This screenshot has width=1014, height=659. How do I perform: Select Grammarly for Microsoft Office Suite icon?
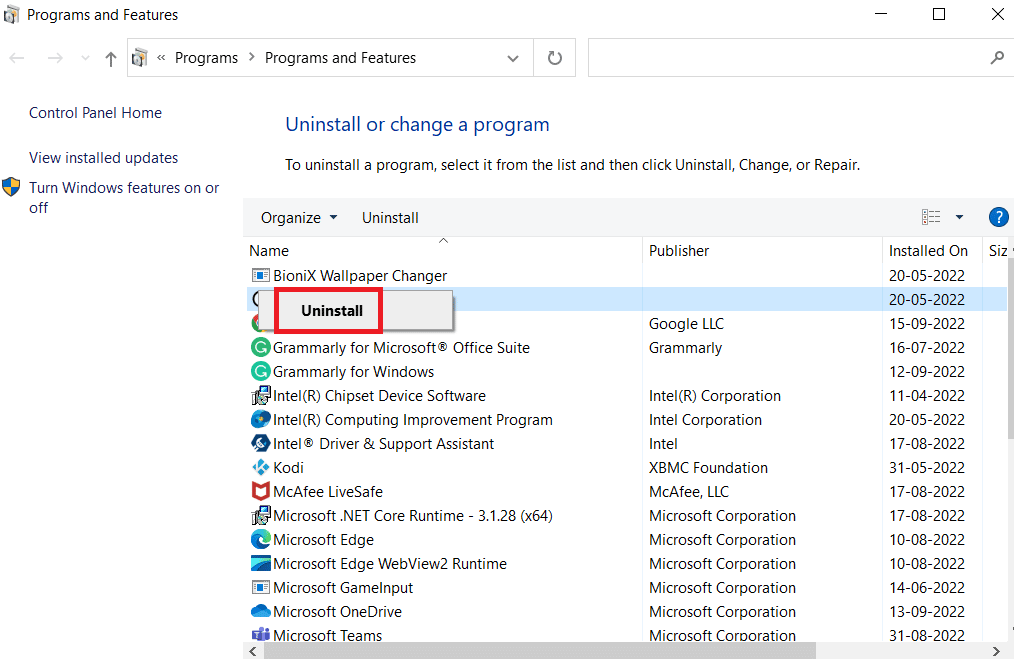point(260,347)
